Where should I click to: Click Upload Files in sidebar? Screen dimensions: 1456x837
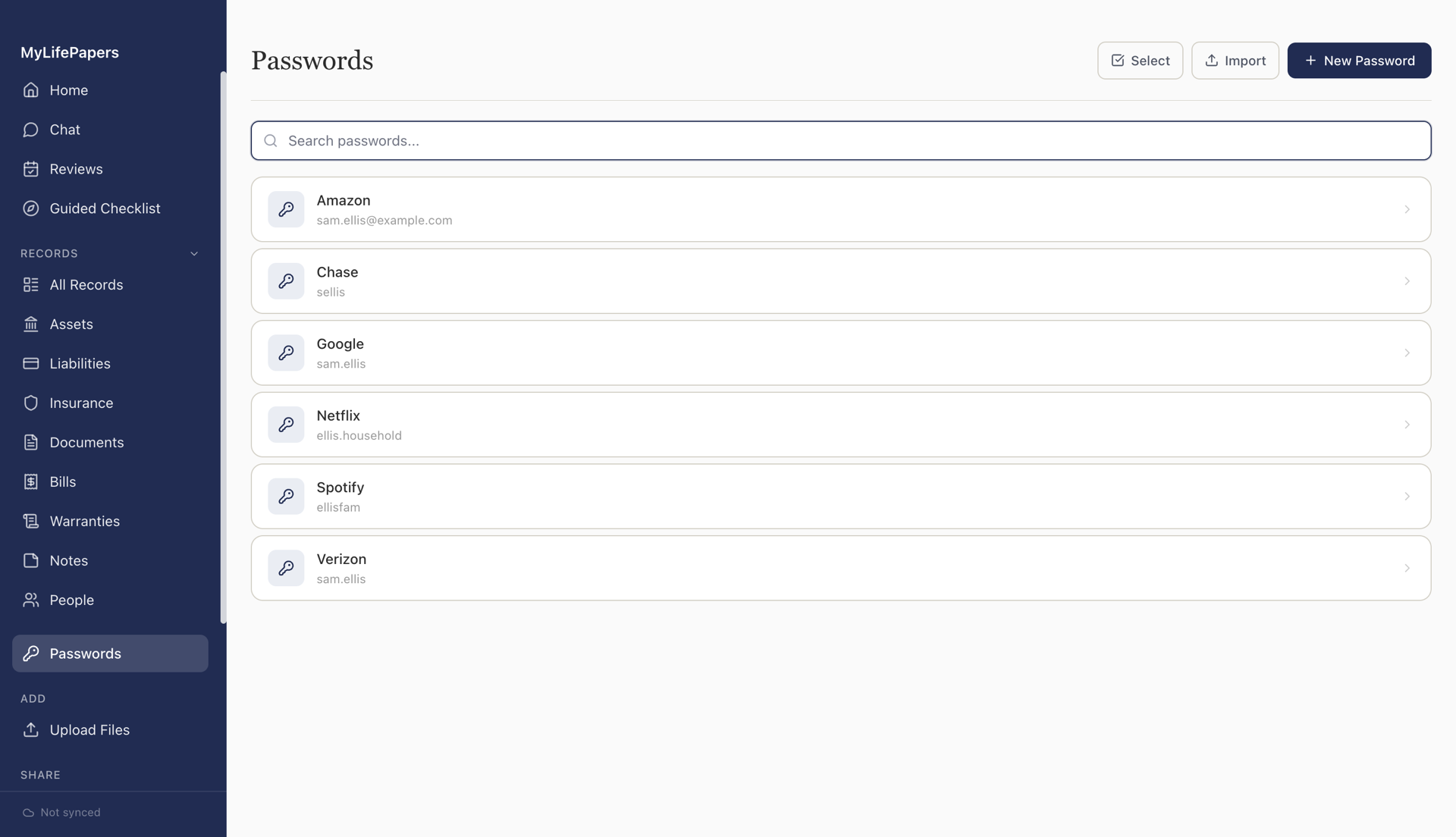tap(110, 730)
